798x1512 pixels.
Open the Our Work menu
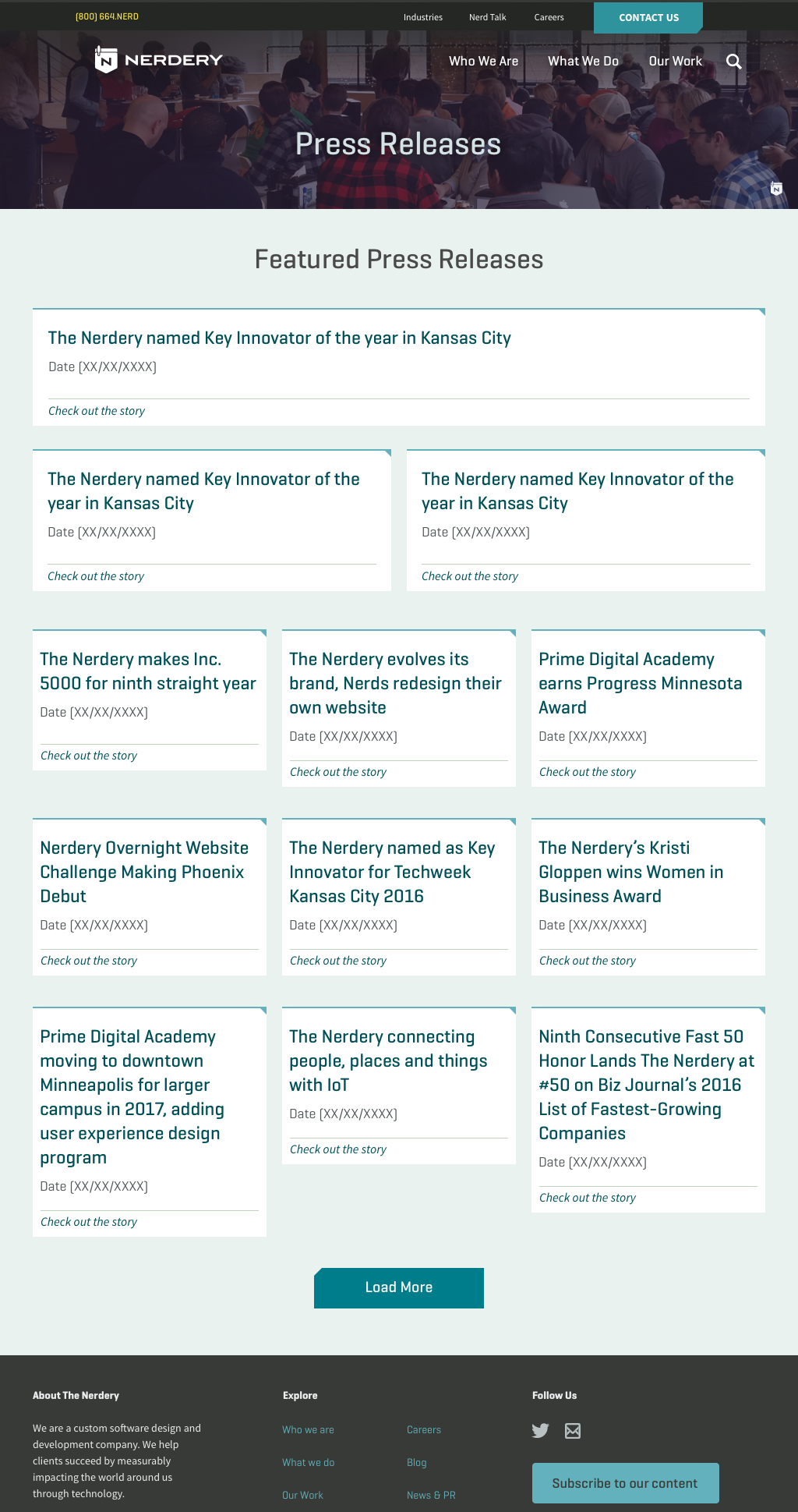click(x=676, y=61)
